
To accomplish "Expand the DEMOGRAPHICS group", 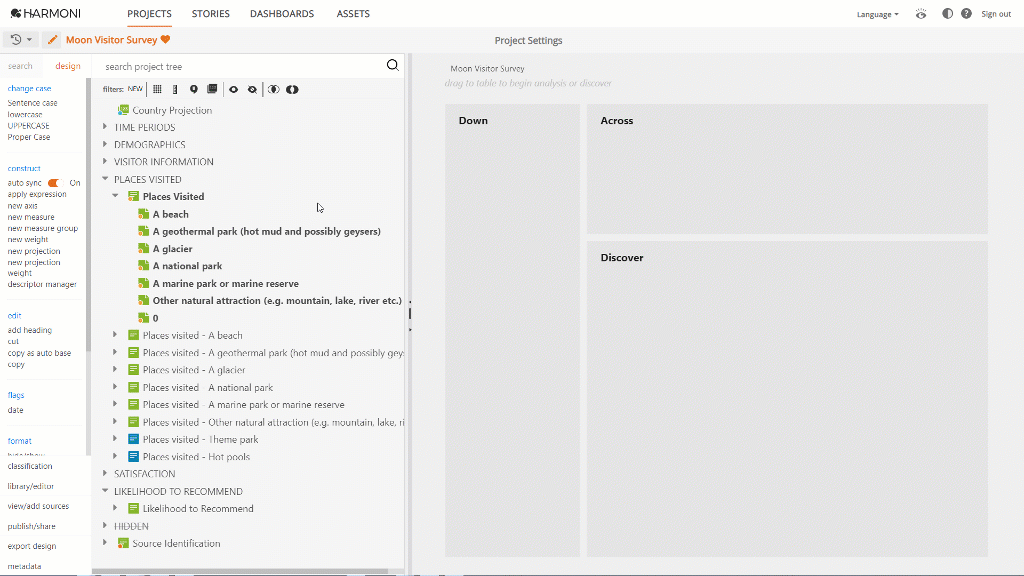I will point(105,144).
